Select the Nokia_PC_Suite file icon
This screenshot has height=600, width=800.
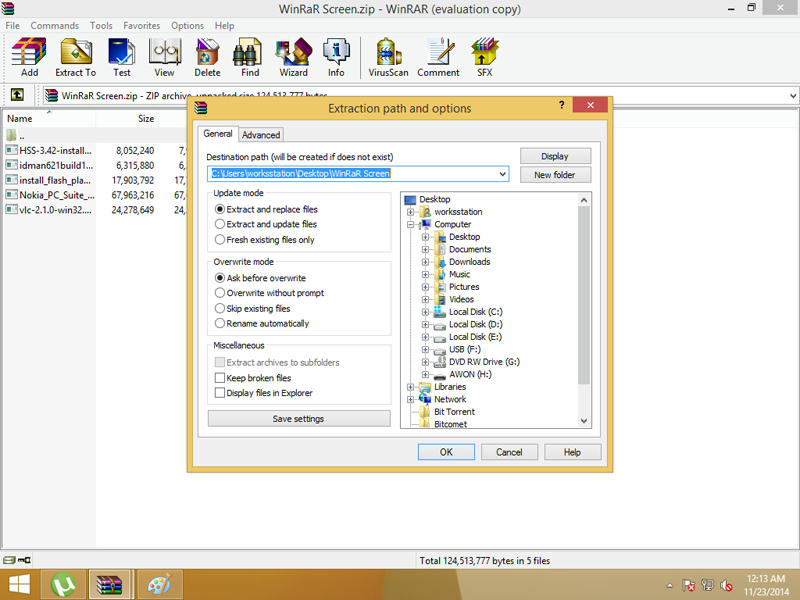tap(11, 194)
